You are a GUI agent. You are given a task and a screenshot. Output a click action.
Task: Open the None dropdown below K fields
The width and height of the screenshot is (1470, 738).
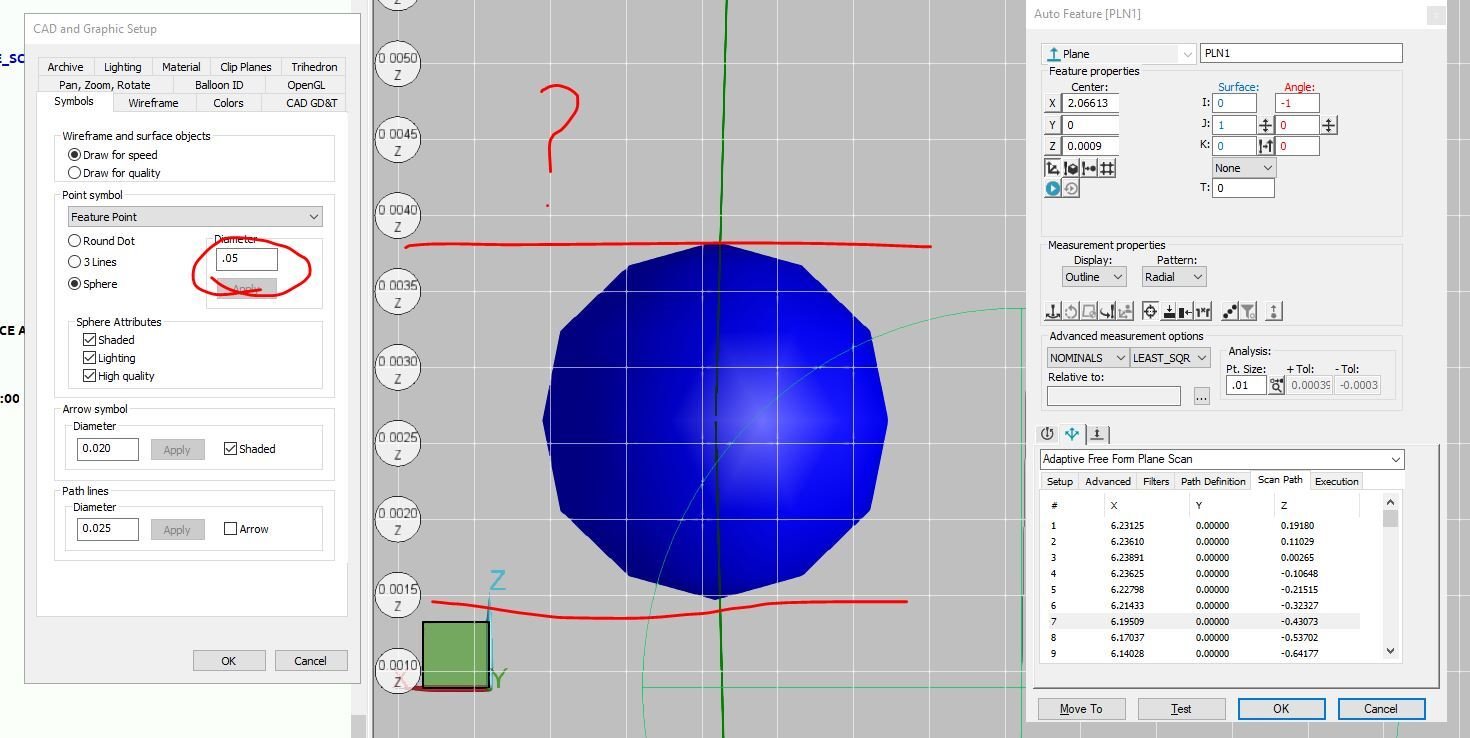point(1244,168)
